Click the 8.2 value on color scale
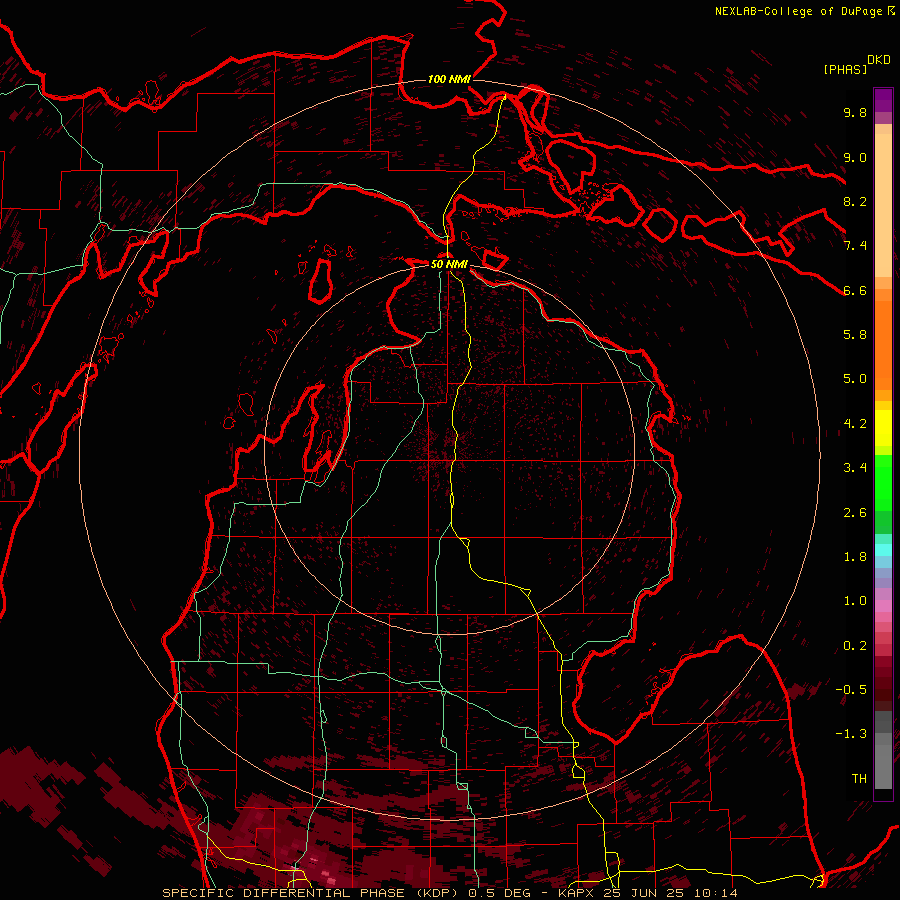Screen dimensions: 900x900 pos(855,201)
